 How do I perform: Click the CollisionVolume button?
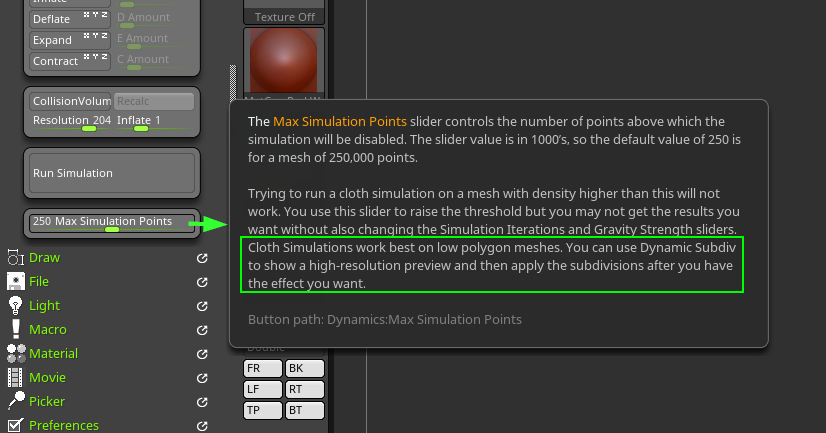coord(70,101)
